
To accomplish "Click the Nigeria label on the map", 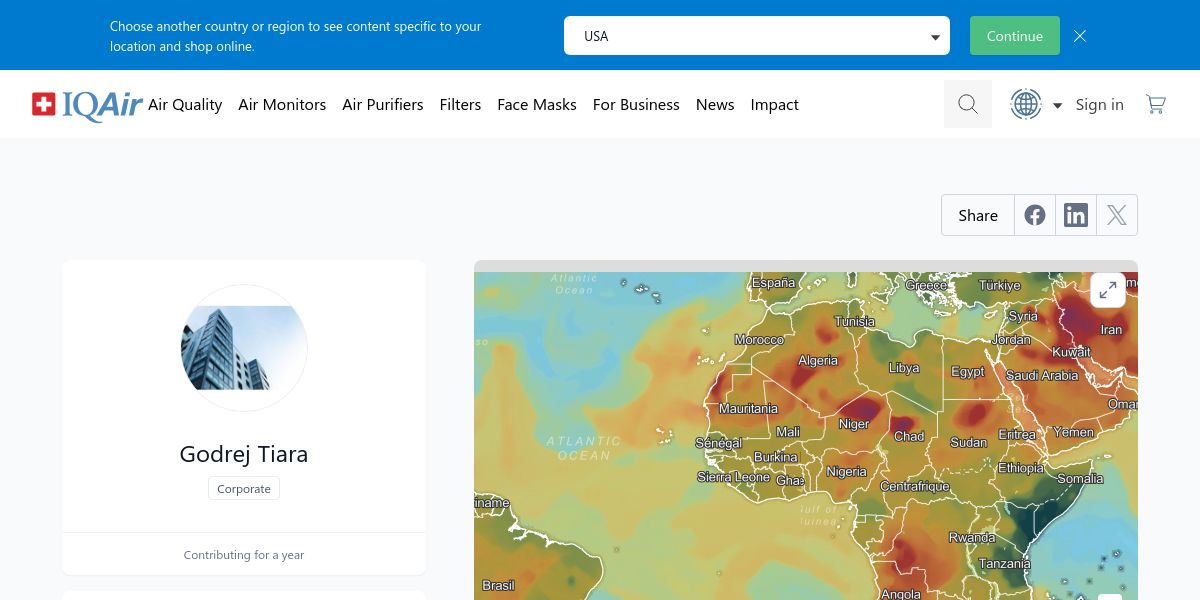I will 847,472.
